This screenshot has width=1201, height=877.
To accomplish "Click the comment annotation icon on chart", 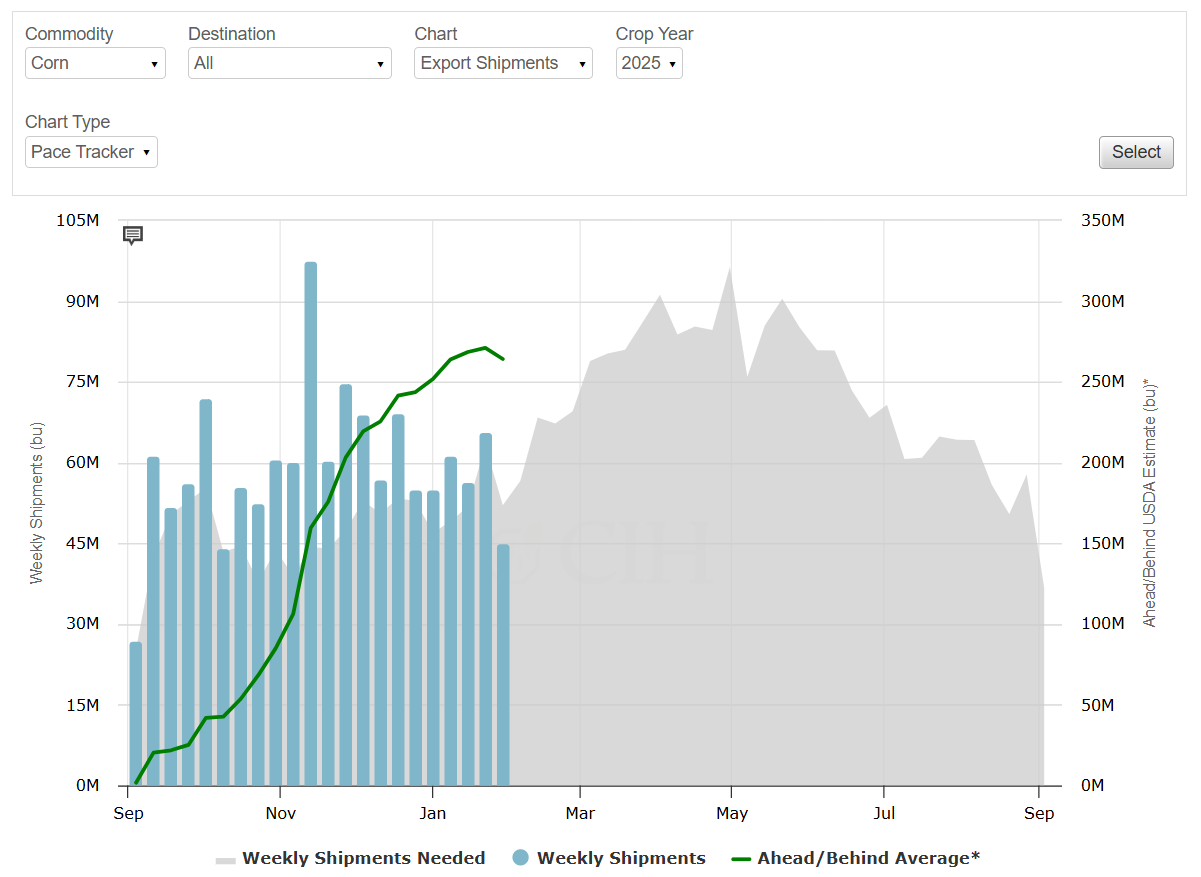I will [x=133, y=235].
